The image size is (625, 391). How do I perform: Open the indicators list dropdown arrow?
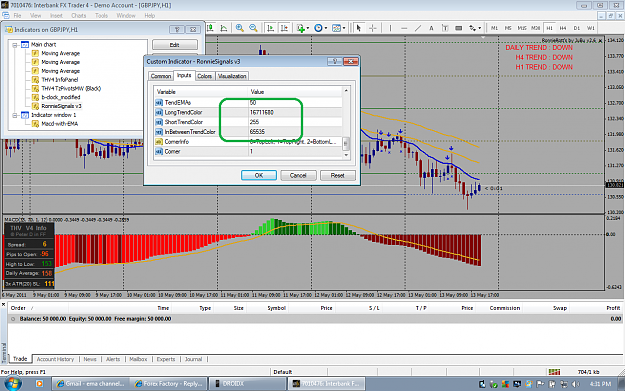[308, 28]
